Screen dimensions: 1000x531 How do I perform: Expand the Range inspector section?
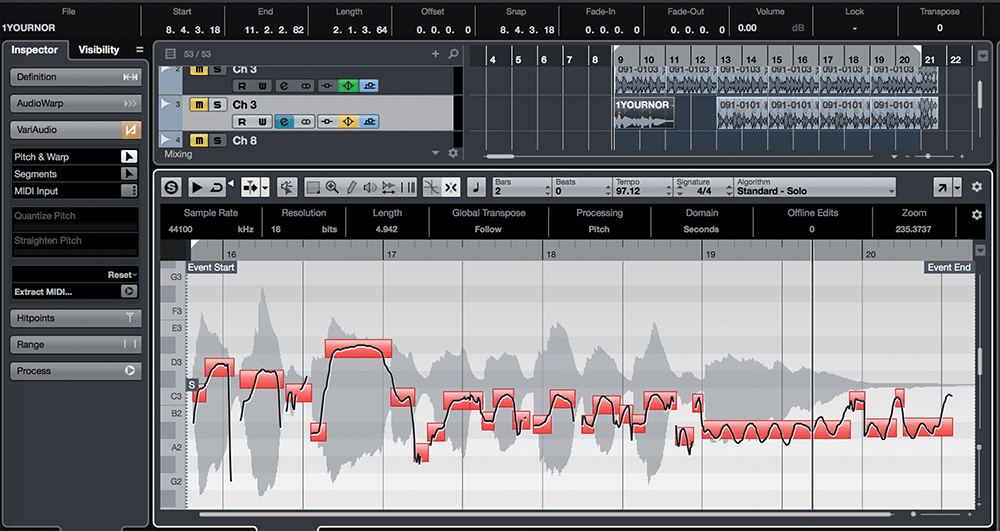click(x=76, y=345)
